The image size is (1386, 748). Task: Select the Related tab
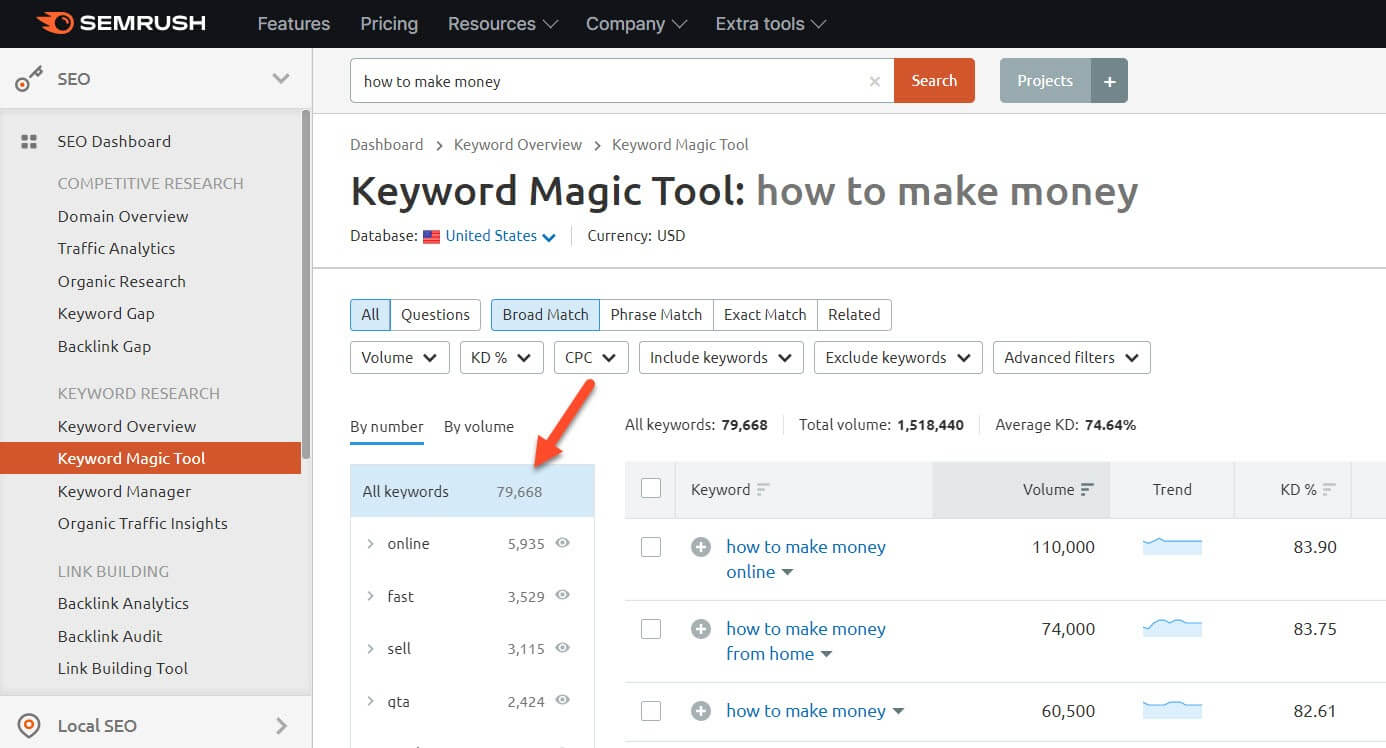click(x=854, y=315)
